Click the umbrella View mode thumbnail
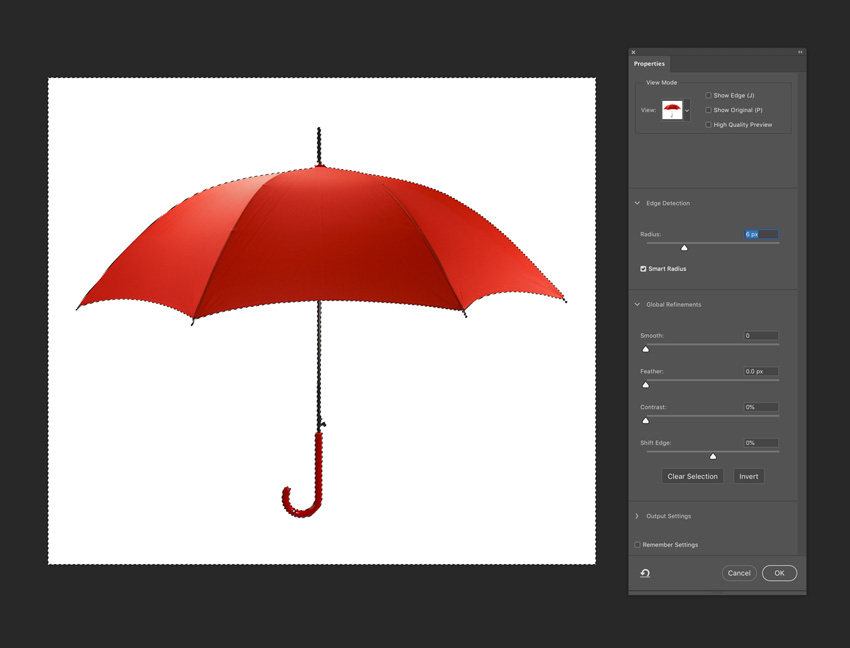850x648 pixels. pos(672,110)
